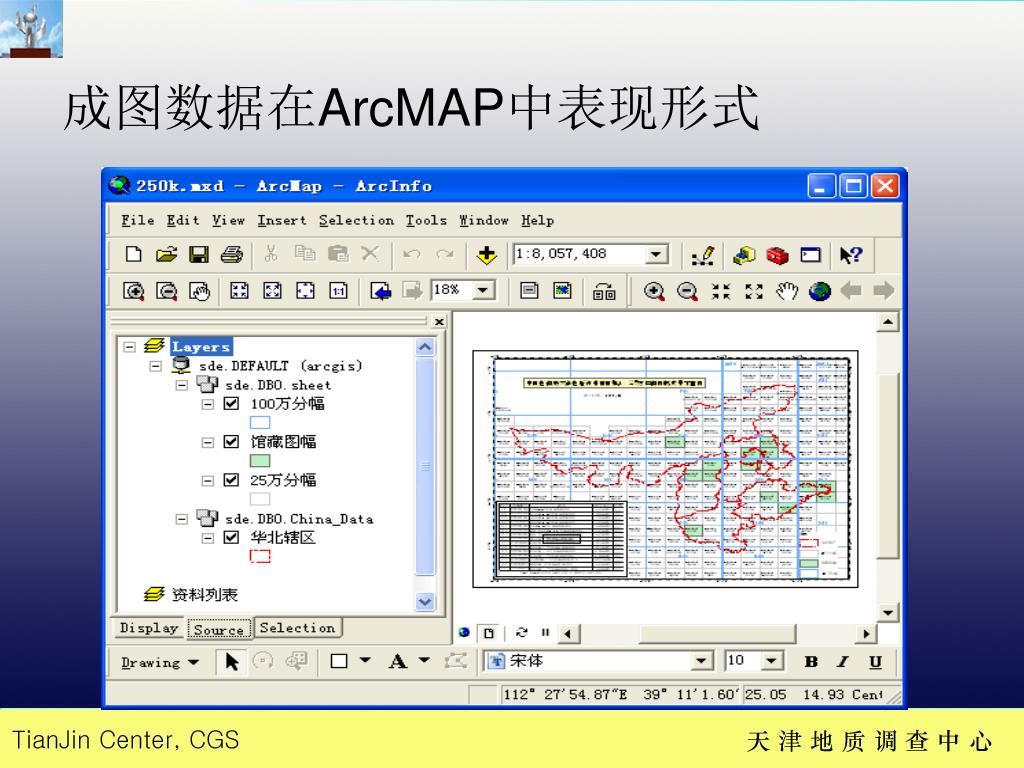Show the Command Line window icon
Image resolution: width=1024 pixels, height=768 pixels.
[810, 255]
